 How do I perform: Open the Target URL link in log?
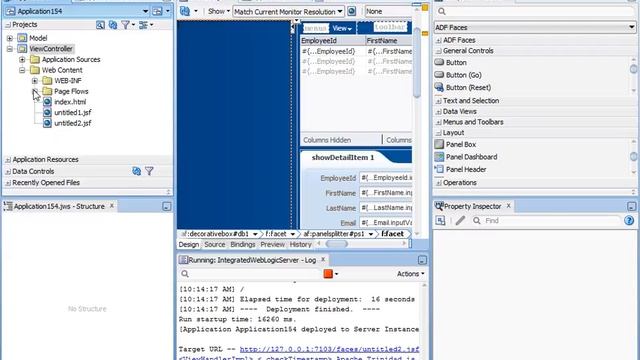click(x=329, y=349)
